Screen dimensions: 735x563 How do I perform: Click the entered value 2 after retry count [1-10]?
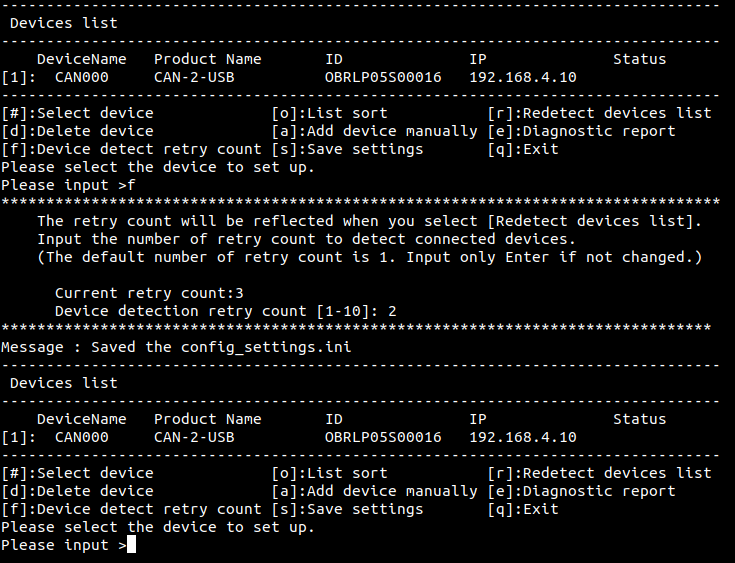click(x=392, y=311)
